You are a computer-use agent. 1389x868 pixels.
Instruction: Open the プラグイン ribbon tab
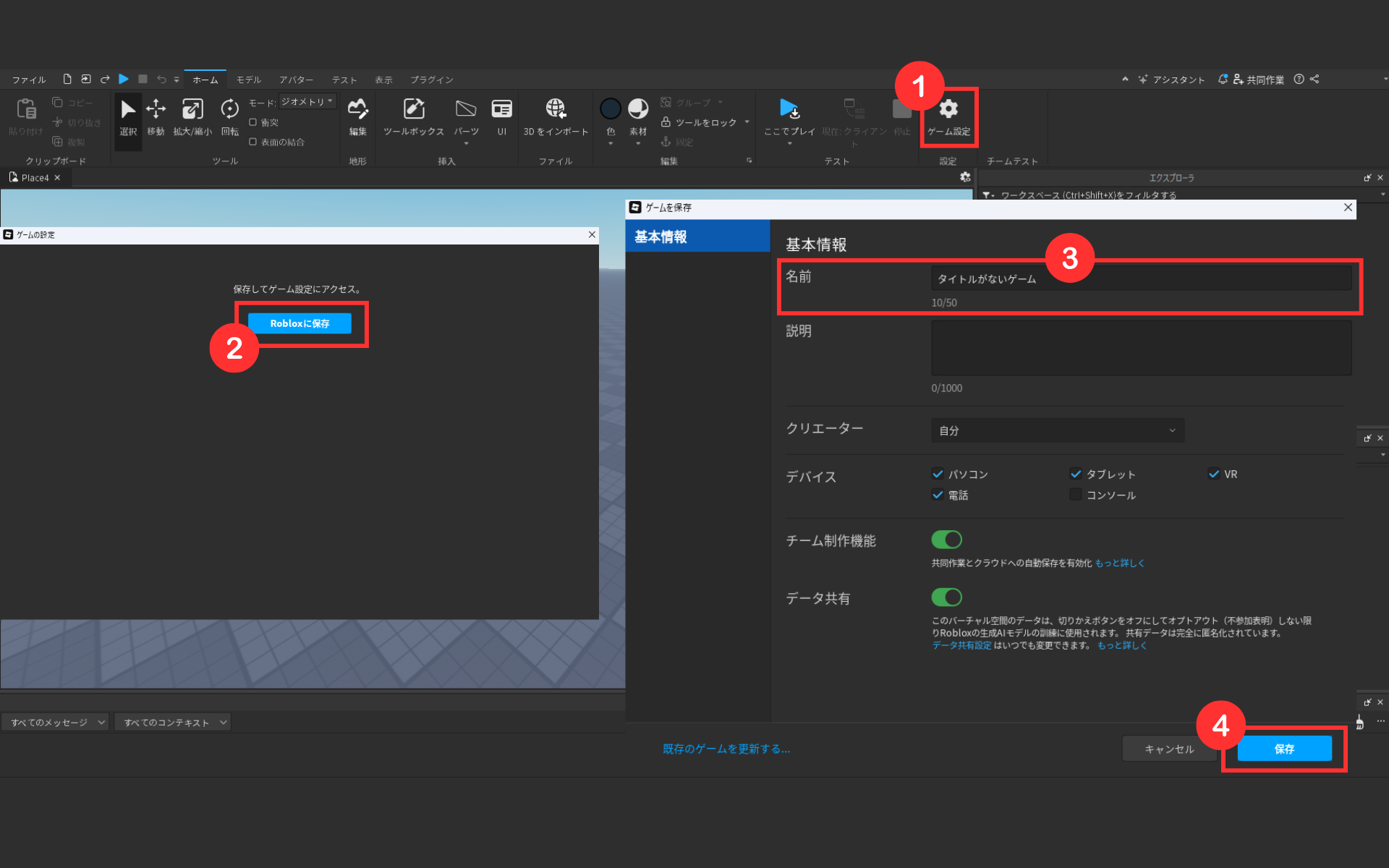pyautogui.click(x=431, y=80)
